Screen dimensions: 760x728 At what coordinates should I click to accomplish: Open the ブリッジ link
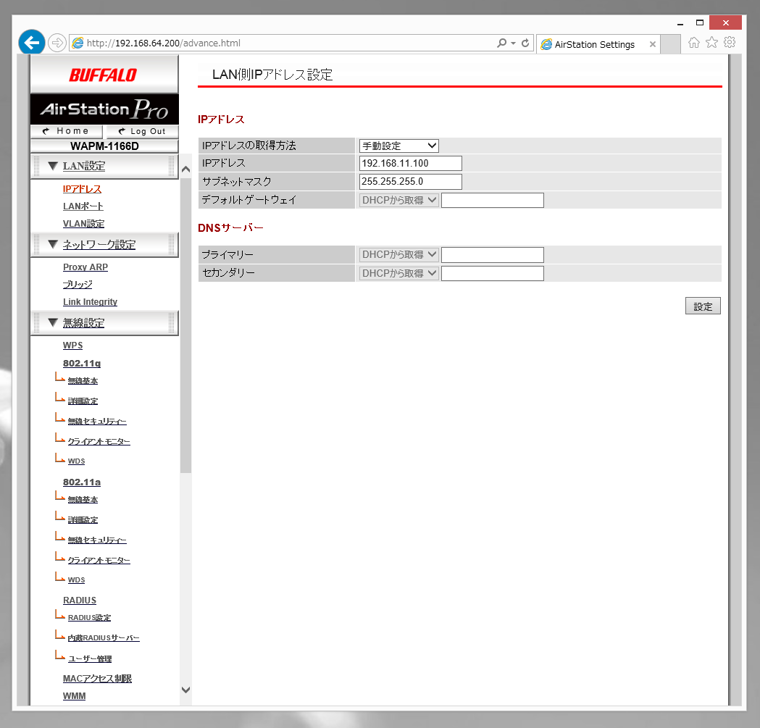78,285
